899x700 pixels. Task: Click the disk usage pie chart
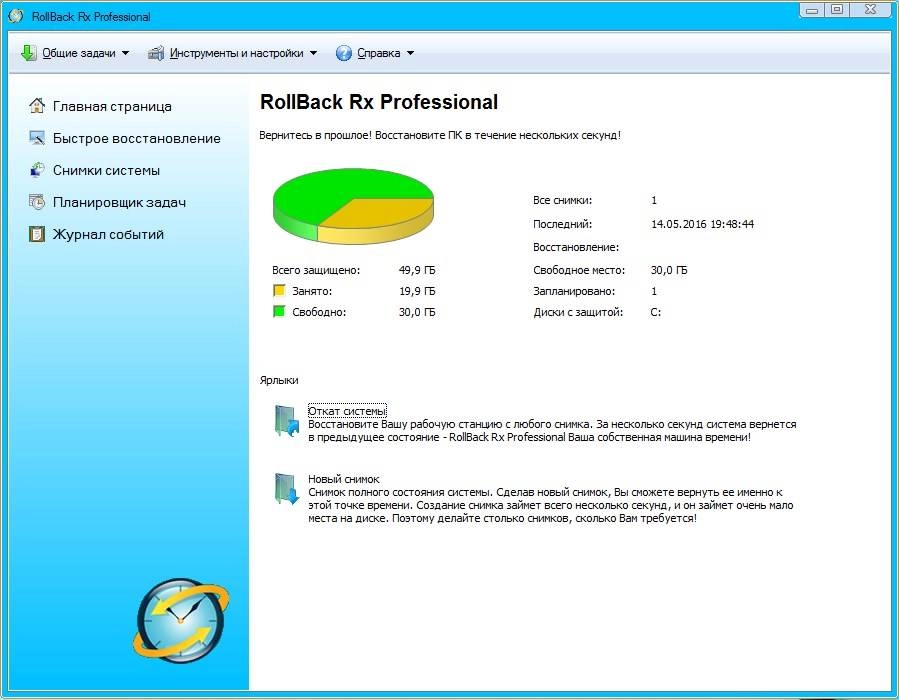point(353,205)
